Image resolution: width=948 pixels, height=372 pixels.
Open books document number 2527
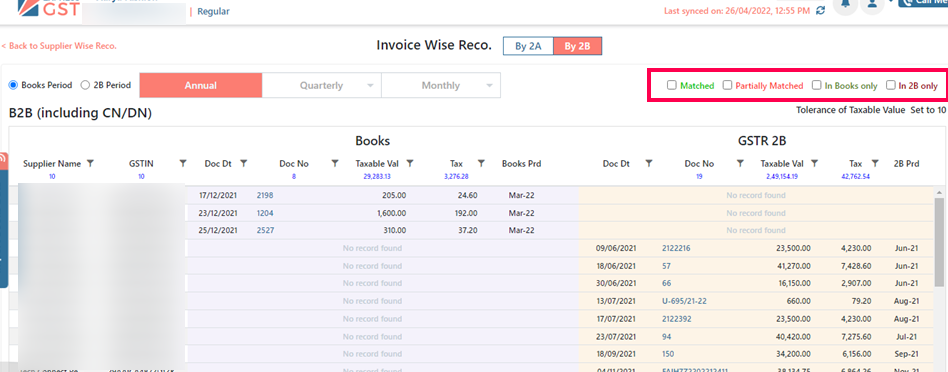tap(265, 230)
